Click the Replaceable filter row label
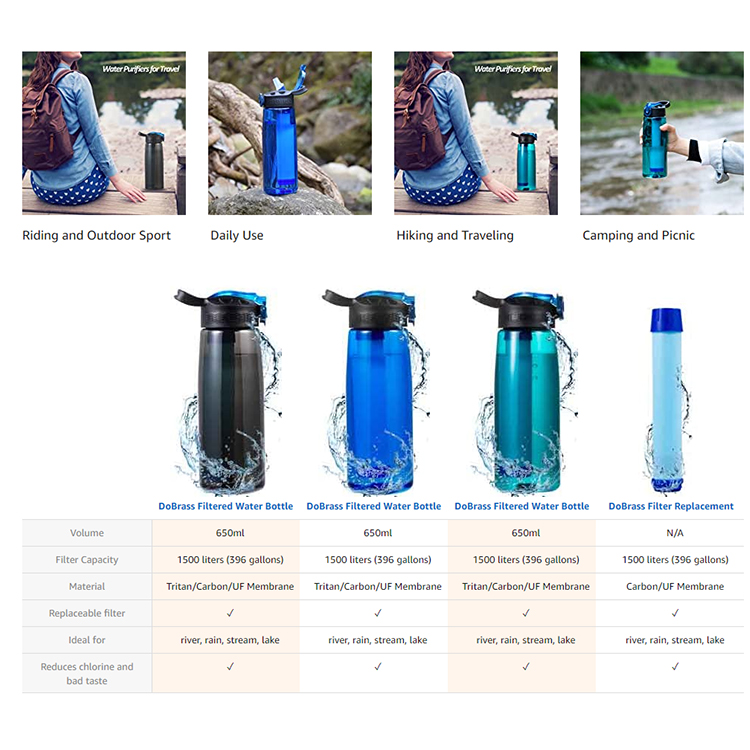The image size is (750, 750). pos(87,613)
